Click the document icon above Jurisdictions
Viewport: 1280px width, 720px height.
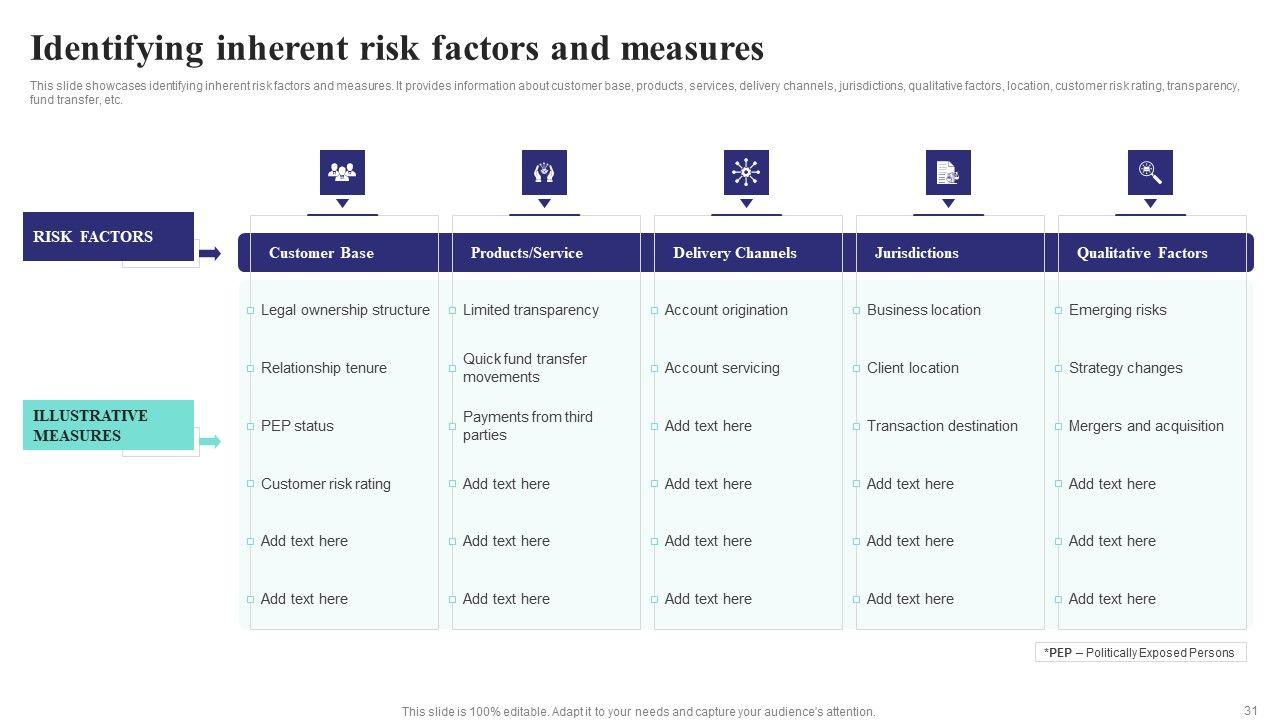(948, 172)
